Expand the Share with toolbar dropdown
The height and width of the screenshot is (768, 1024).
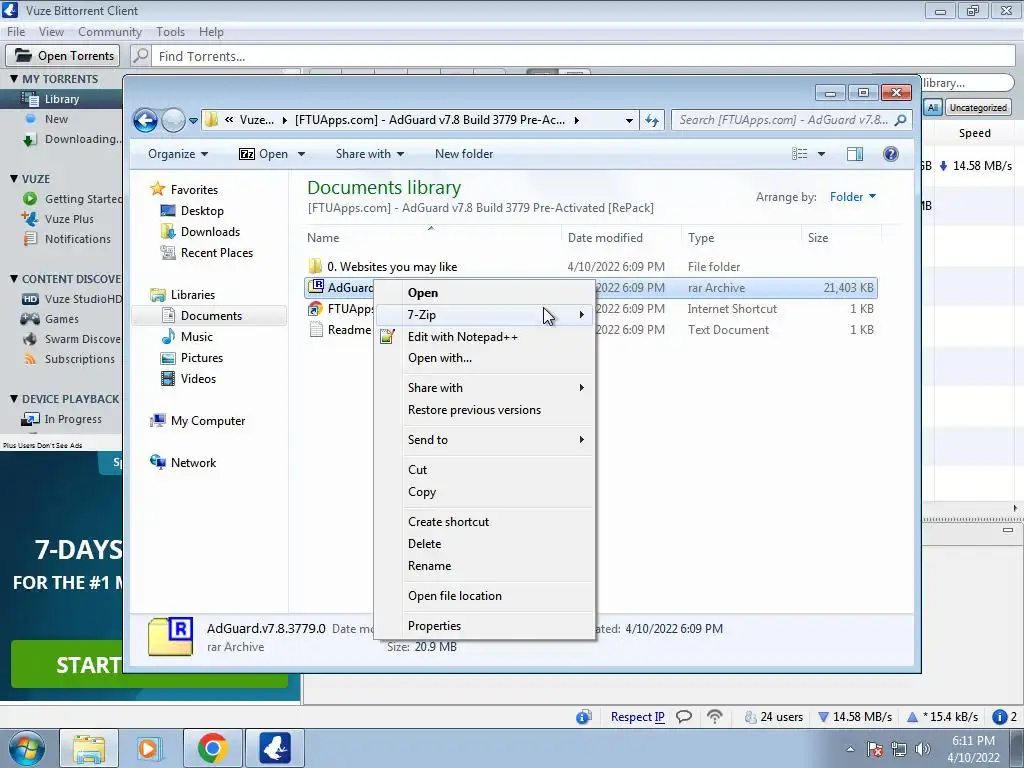point(370,154)
